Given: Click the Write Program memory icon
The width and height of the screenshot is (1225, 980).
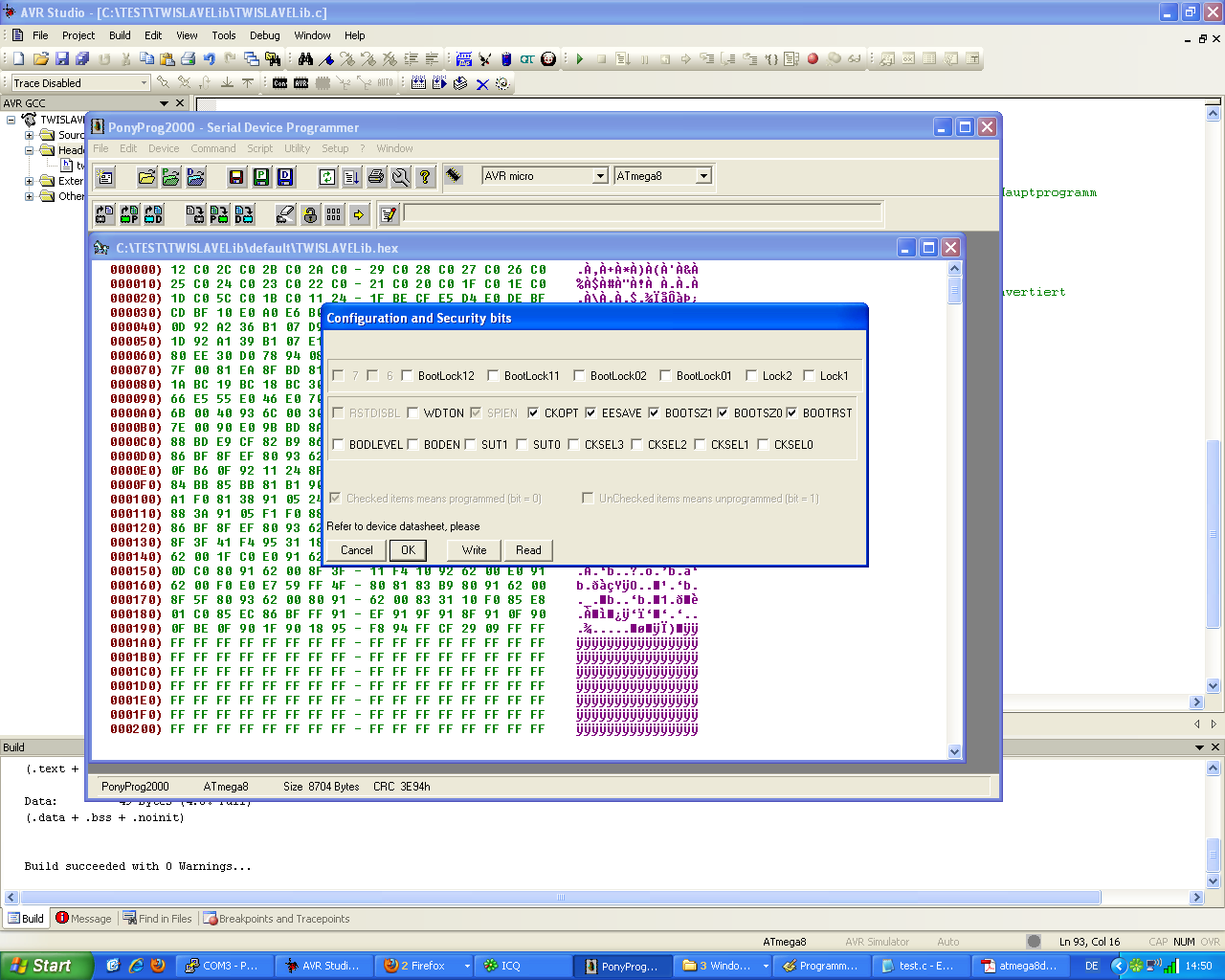Looking at the screenshot, I should (x=219, y=214).
